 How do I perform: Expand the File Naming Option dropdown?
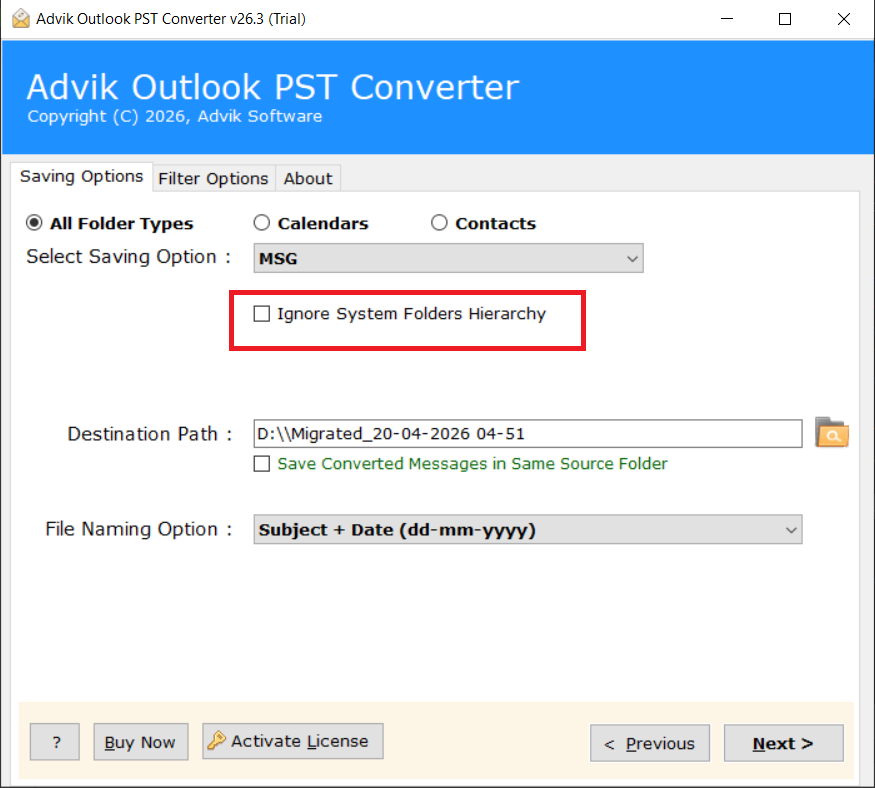527,530
